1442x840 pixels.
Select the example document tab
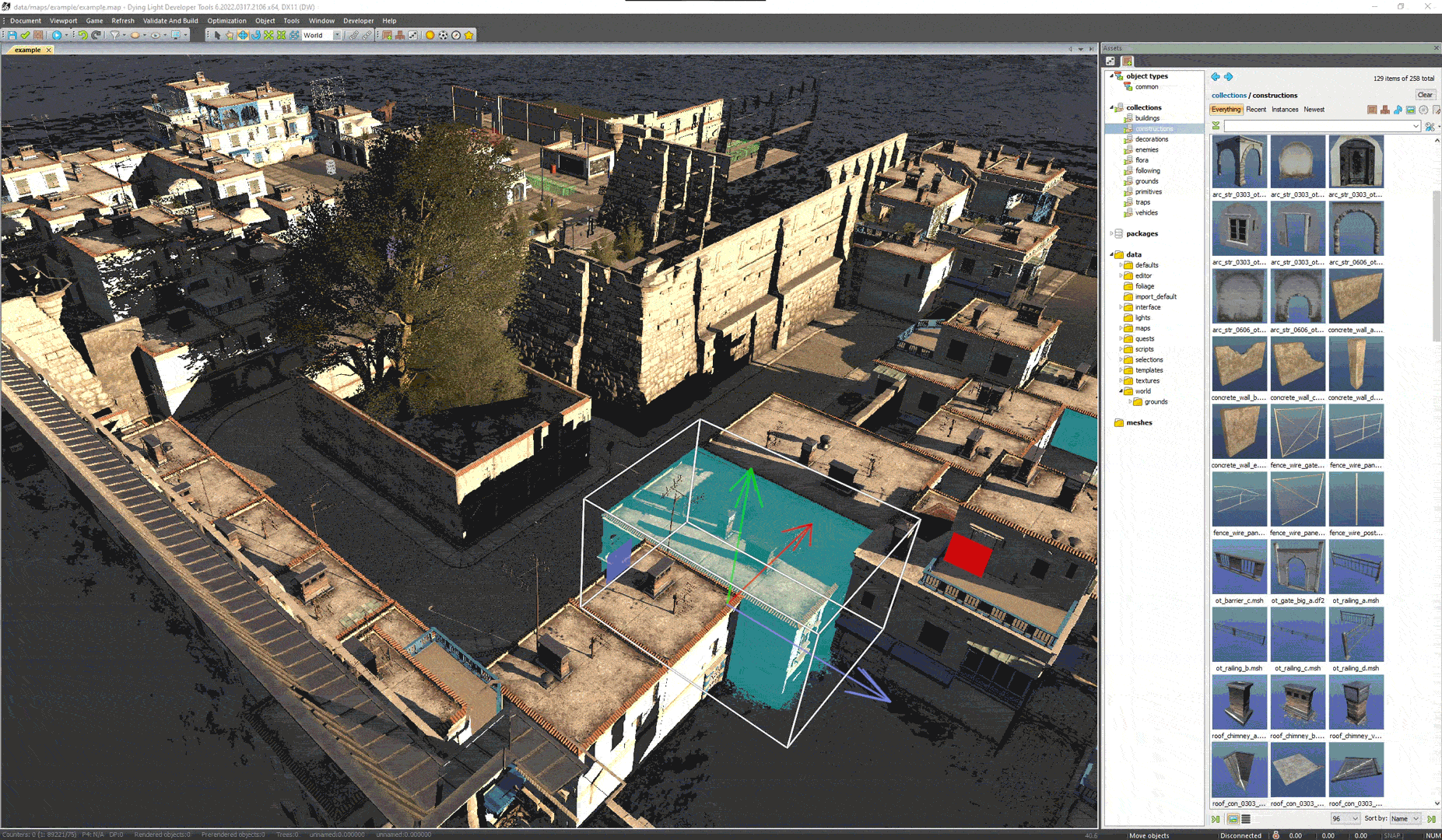point(27,50)
